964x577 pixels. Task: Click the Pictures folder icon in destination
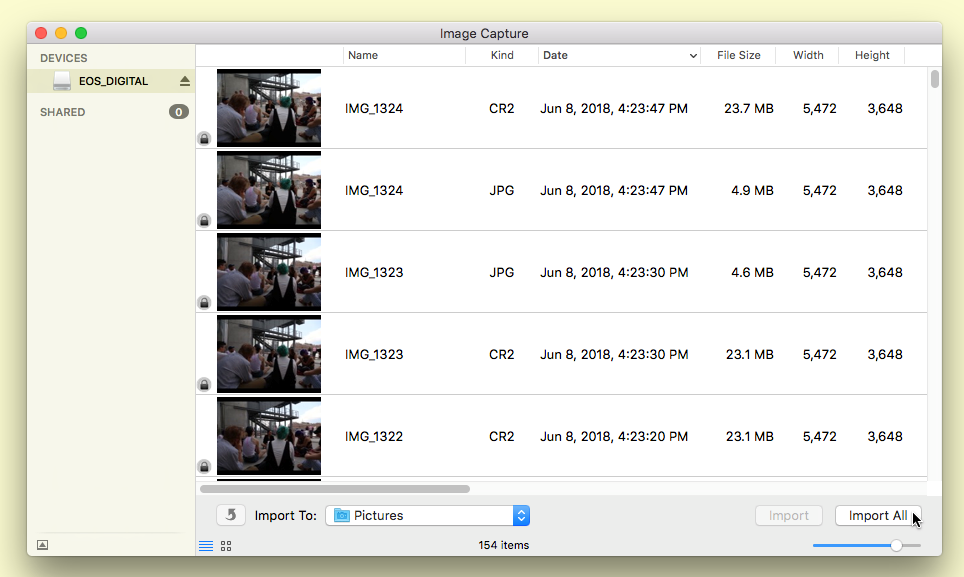[342, 516]
